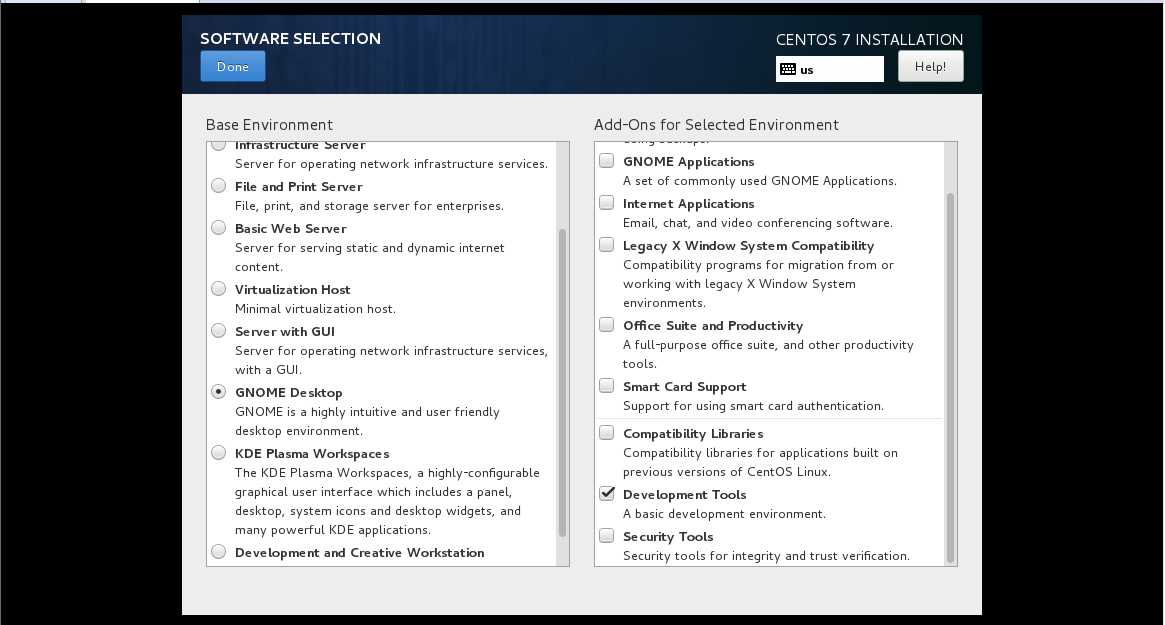Choose the Virtualization Host radio button
Viewport: 1165px width, 625px height.
218,288
